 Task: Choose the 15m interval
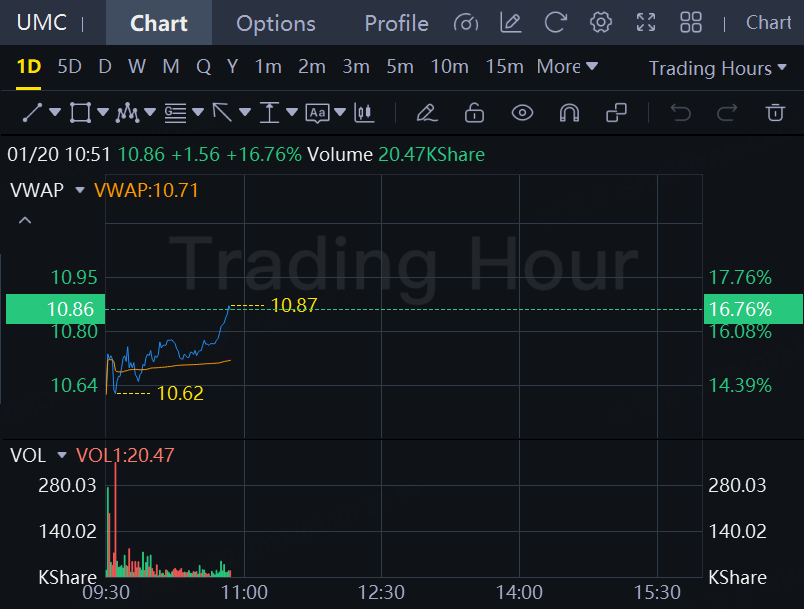(504, 67)
